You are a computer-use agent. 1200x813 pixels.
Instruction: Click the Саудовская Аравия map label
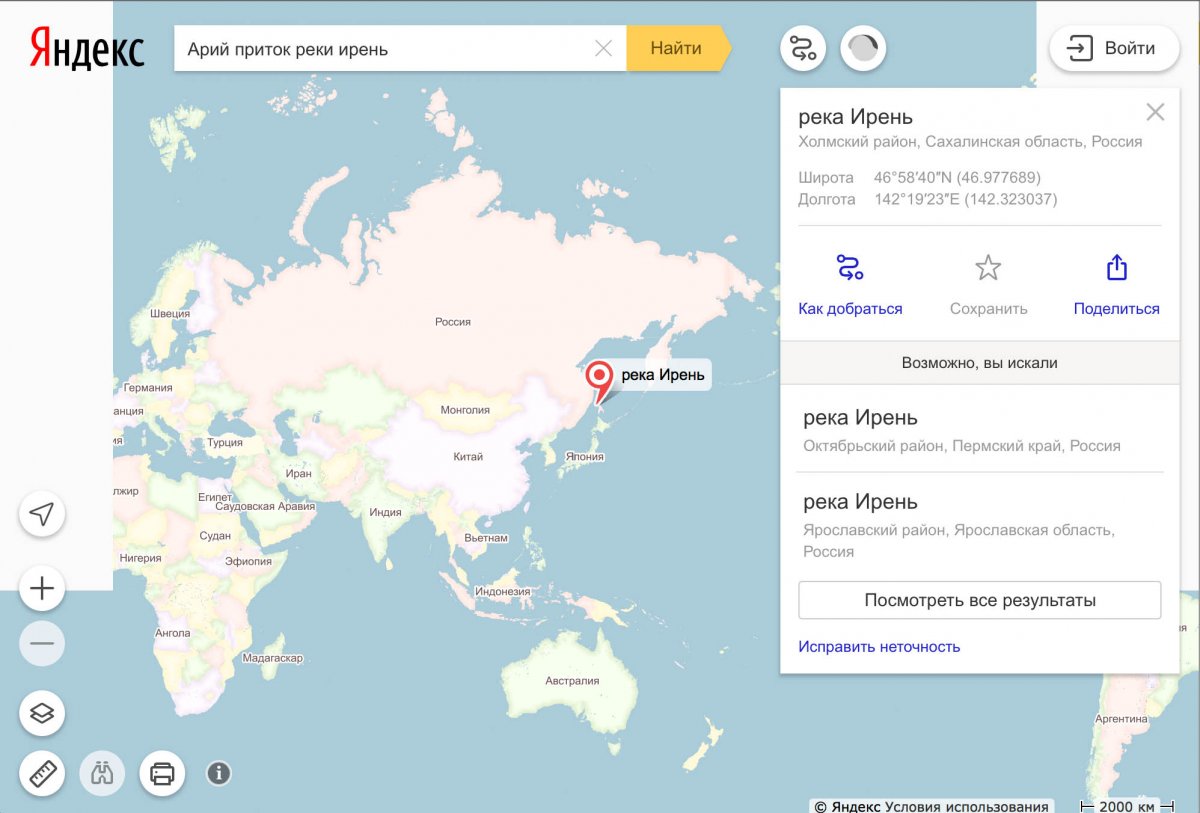coord(265,507)
